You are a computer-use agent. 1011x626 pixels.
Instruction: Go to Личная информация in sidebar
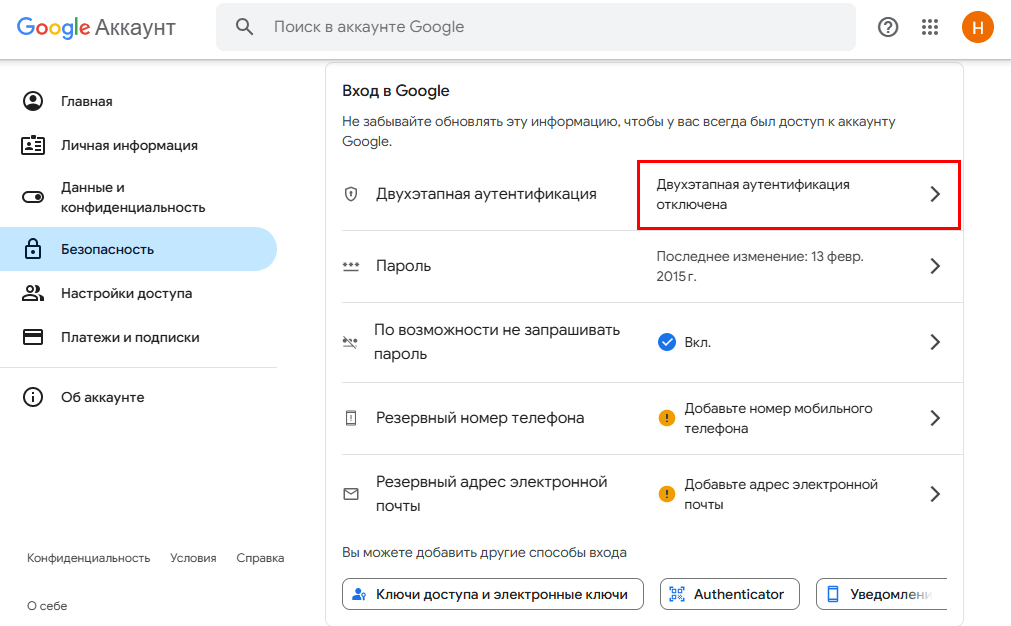[129, 145]
